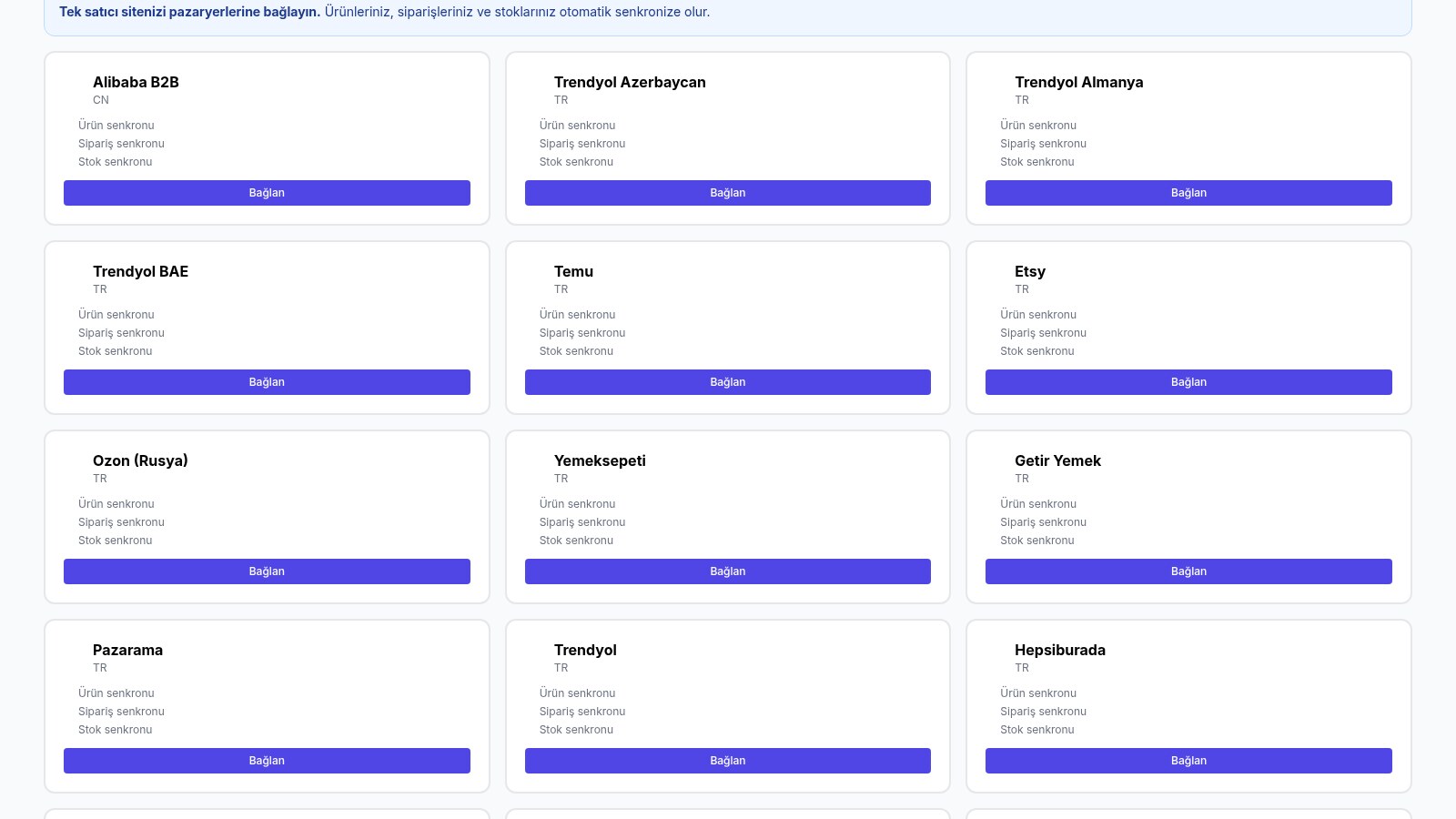
Task: Select the "Alibaba B2B" card title
Action: click(x=136, y=82)
